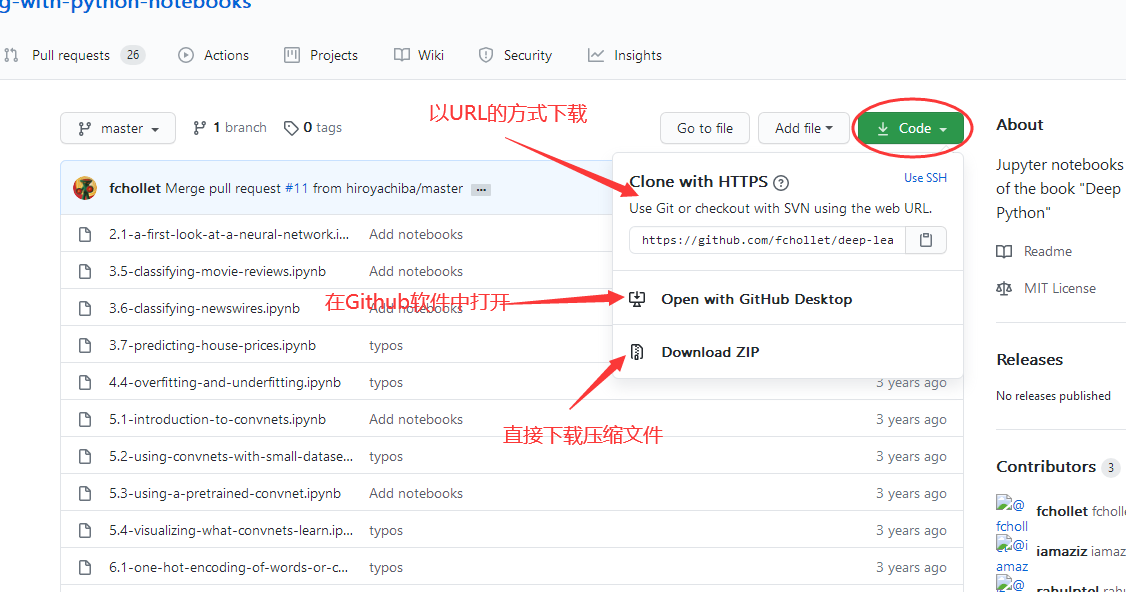Click the Projects board icon
The image size is (1126, 592).
click(x=292, y=55)
